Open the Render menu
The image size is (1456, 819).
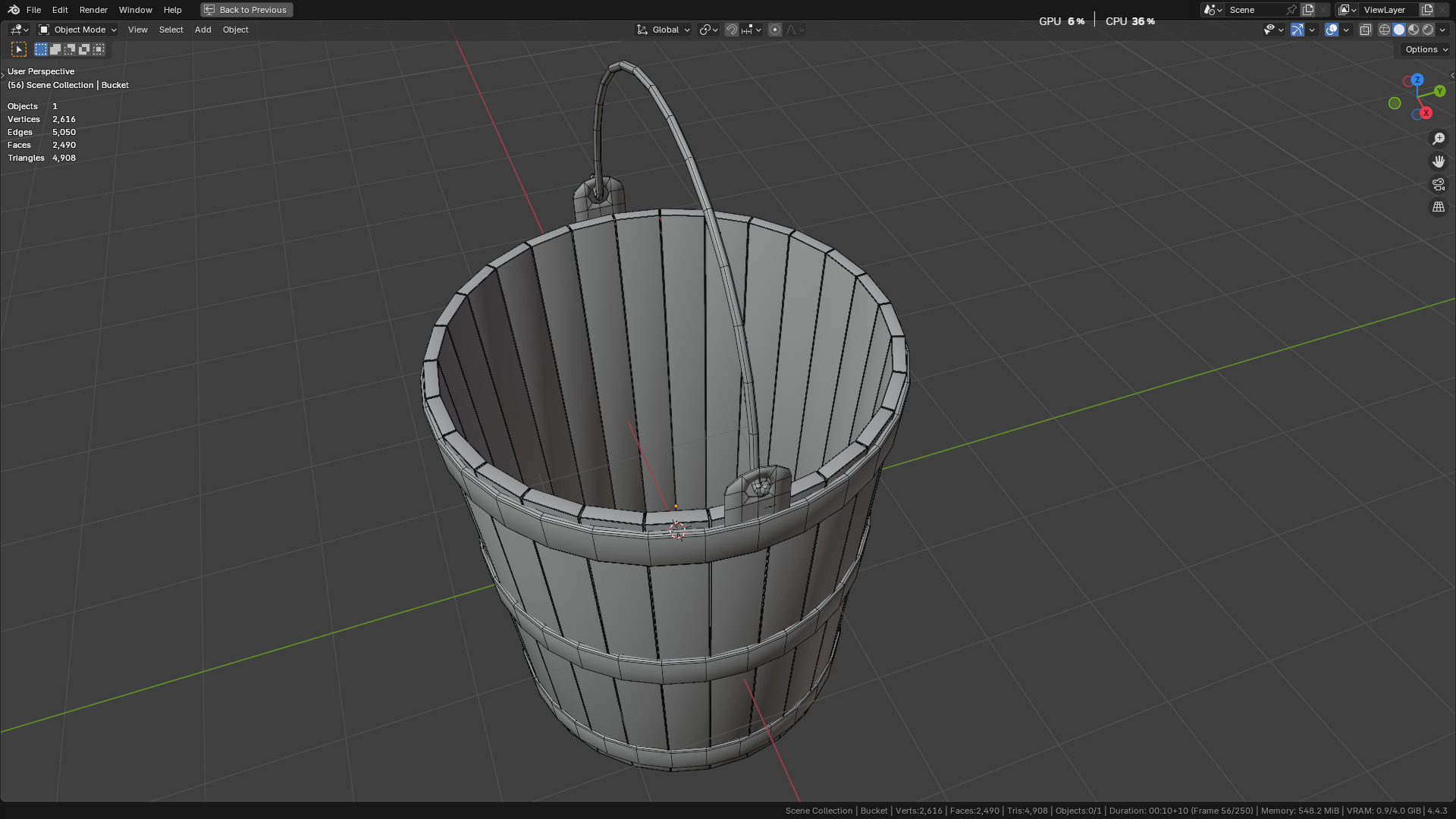point(93,10)
